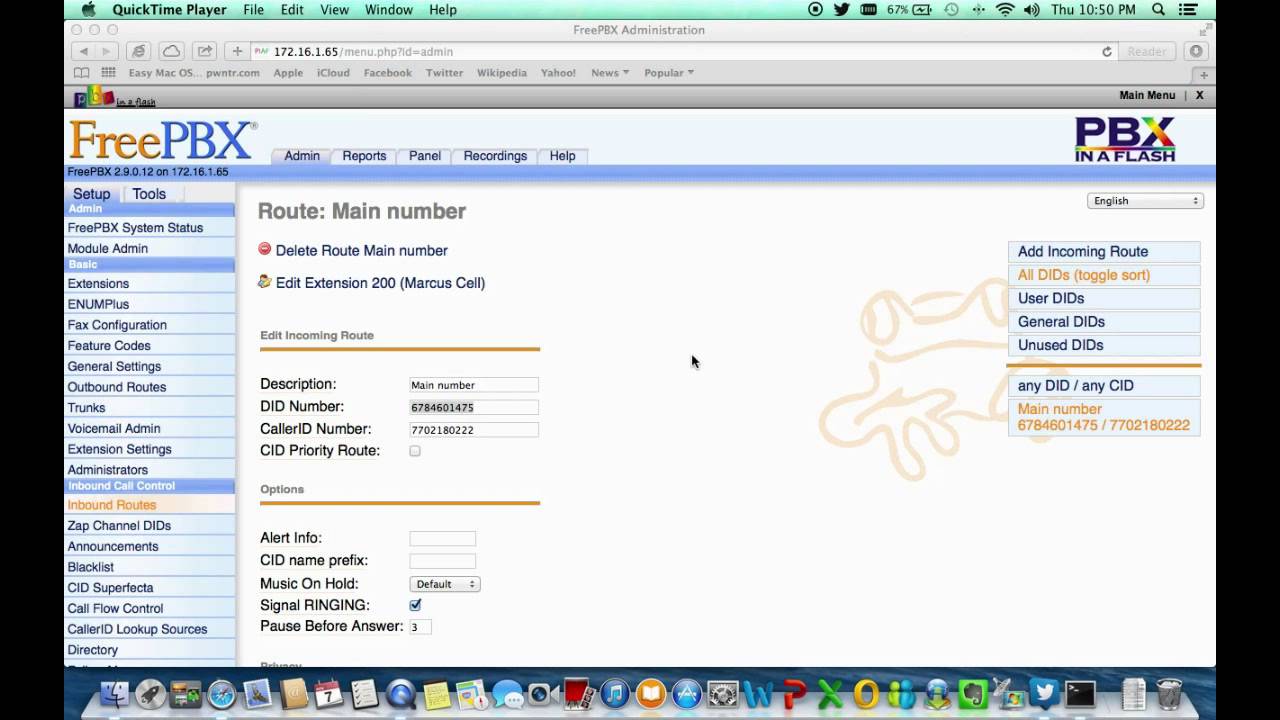The height and width of the screenshot is (720, 1280).
Task: Open the Music On Hold dropdown
Action: [445, 584]
